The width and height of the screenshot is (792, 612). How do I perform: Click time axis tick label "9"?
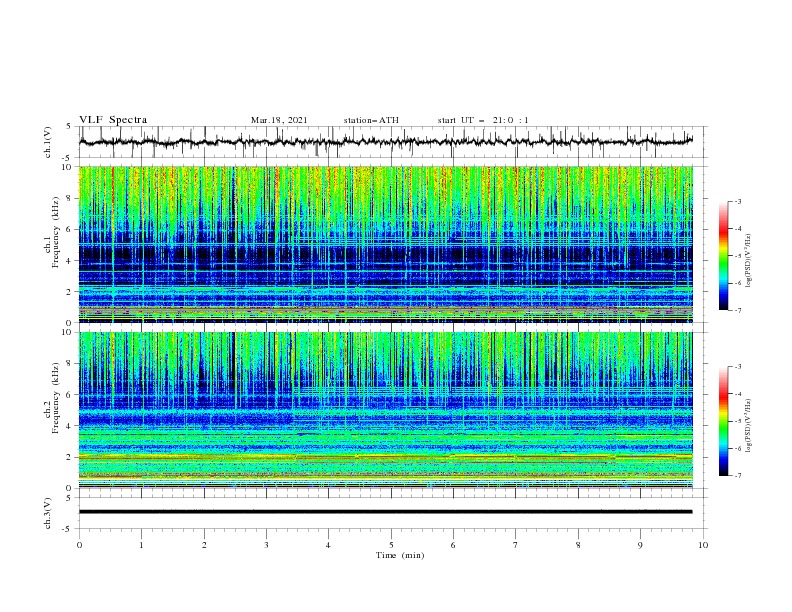640,545
